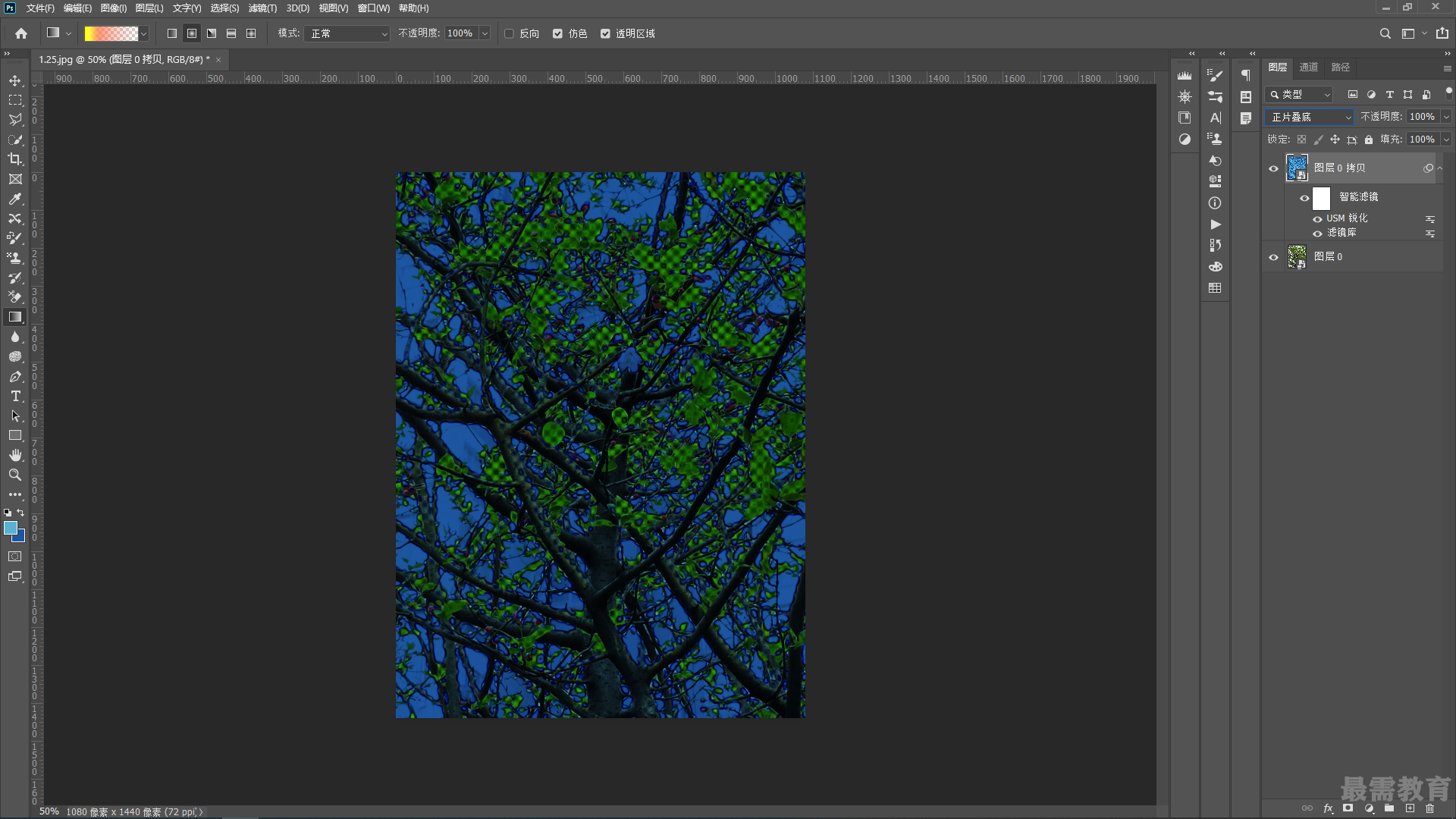Open the 图像(I) menu
The height and width of the screenshot is (819, 1456).
point(114,8)
